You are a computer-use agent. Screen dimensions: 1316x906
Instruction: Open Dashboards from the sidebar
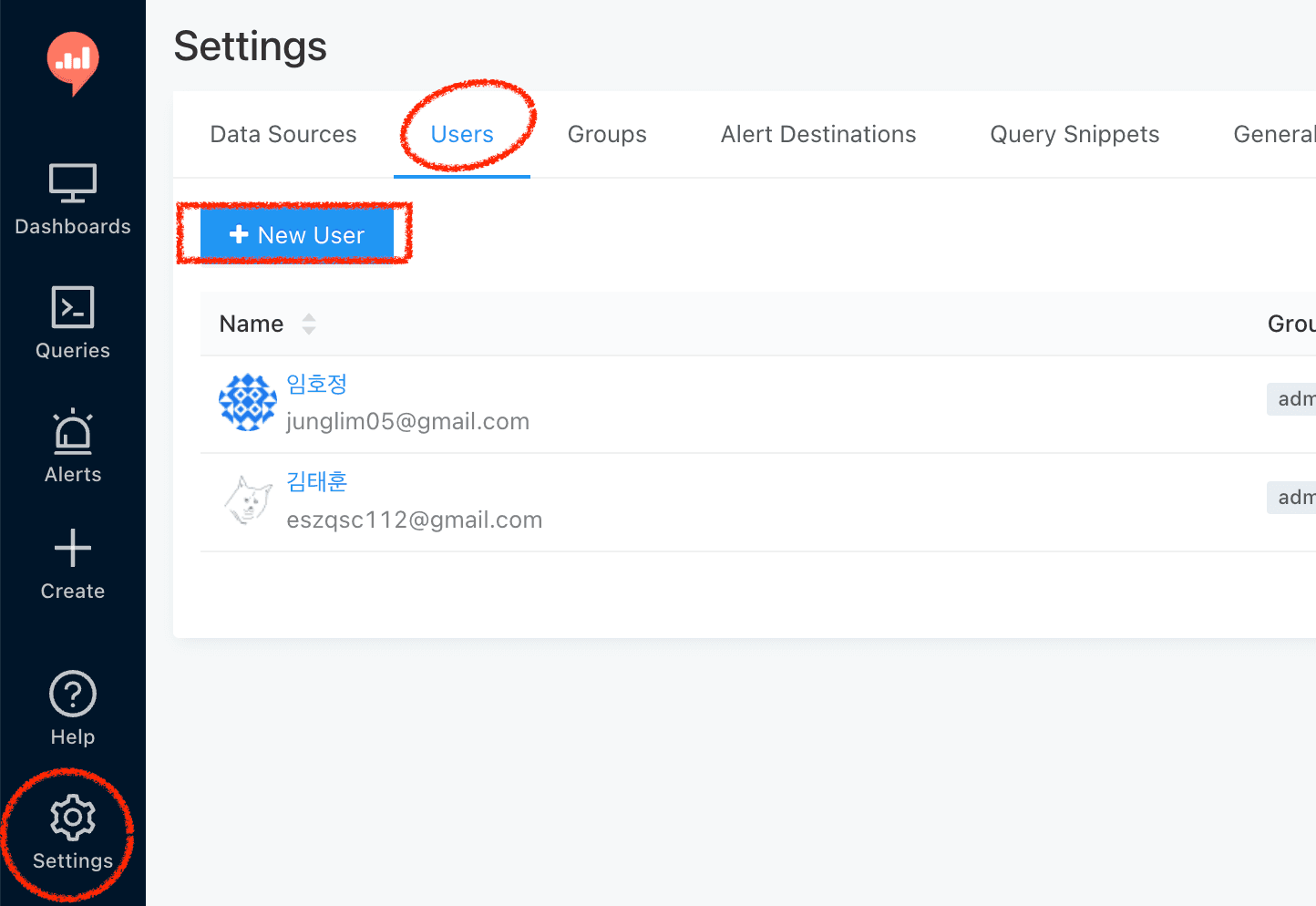(x=72, y=182)
